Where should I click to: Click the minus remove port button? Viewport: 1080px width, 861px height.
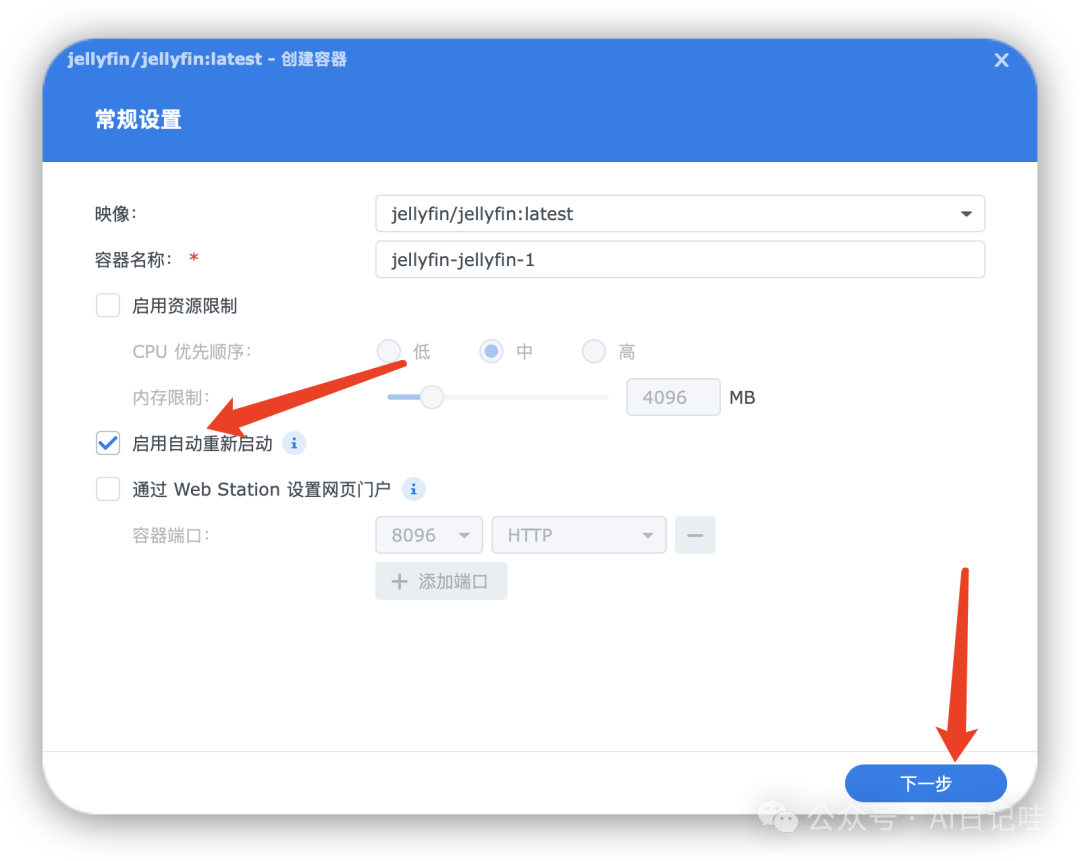695,535
